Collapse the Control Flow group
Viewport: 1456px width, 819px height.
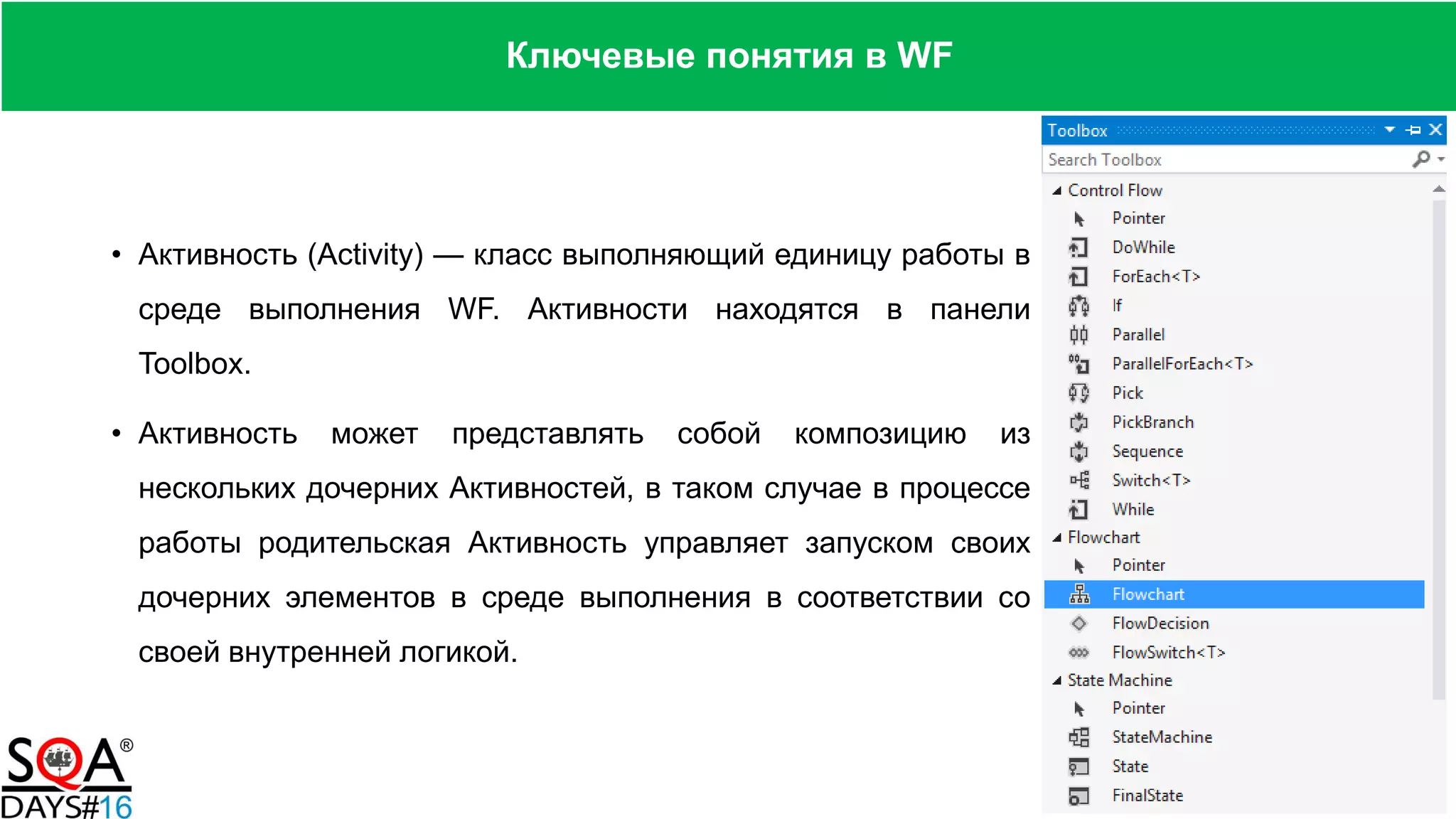(1057, 191)
